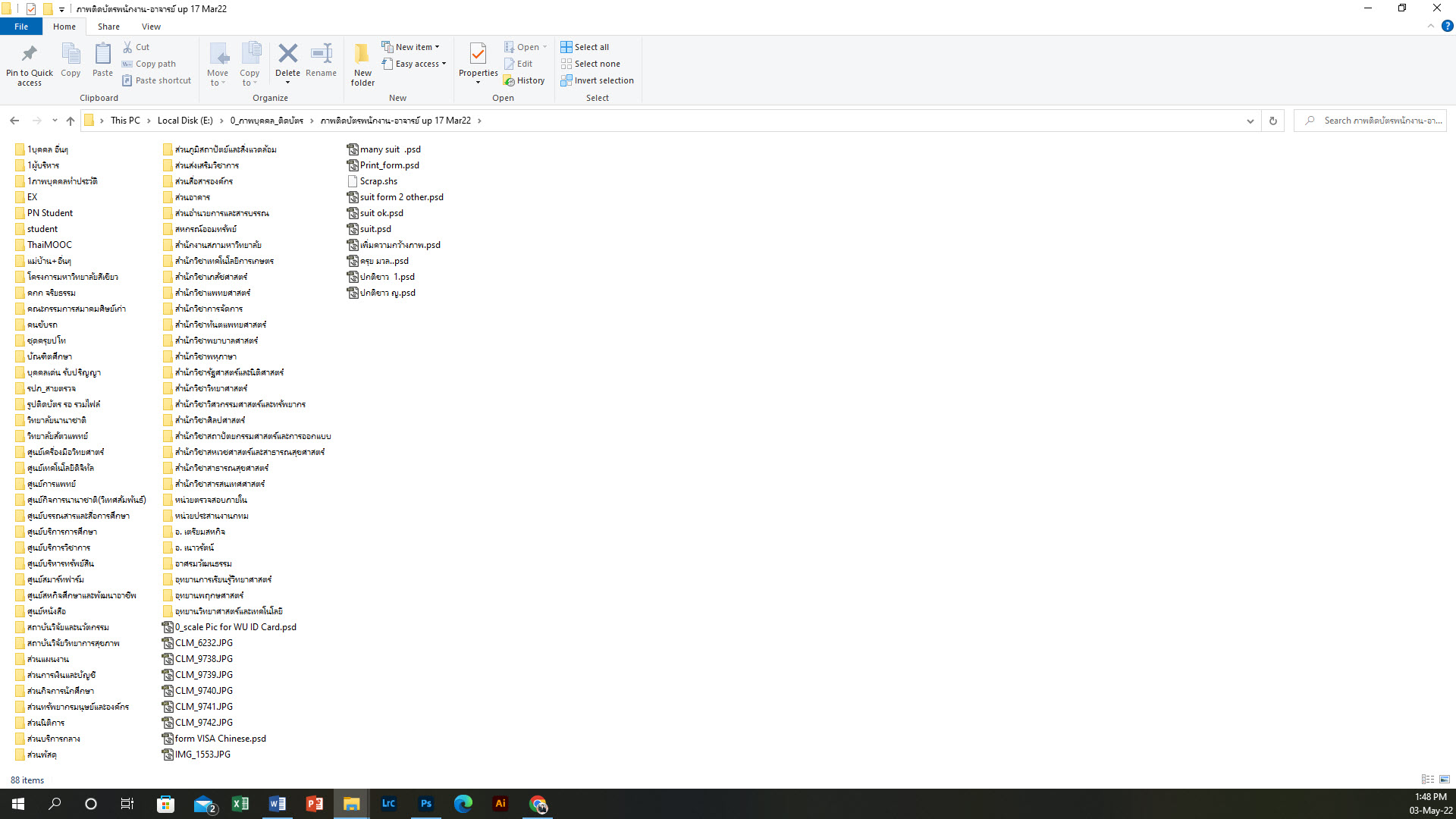The height and width of the screenshot is (819, 1456).
Task: Switch to the Home ribbon tab
Action: [x=64, y=27]
